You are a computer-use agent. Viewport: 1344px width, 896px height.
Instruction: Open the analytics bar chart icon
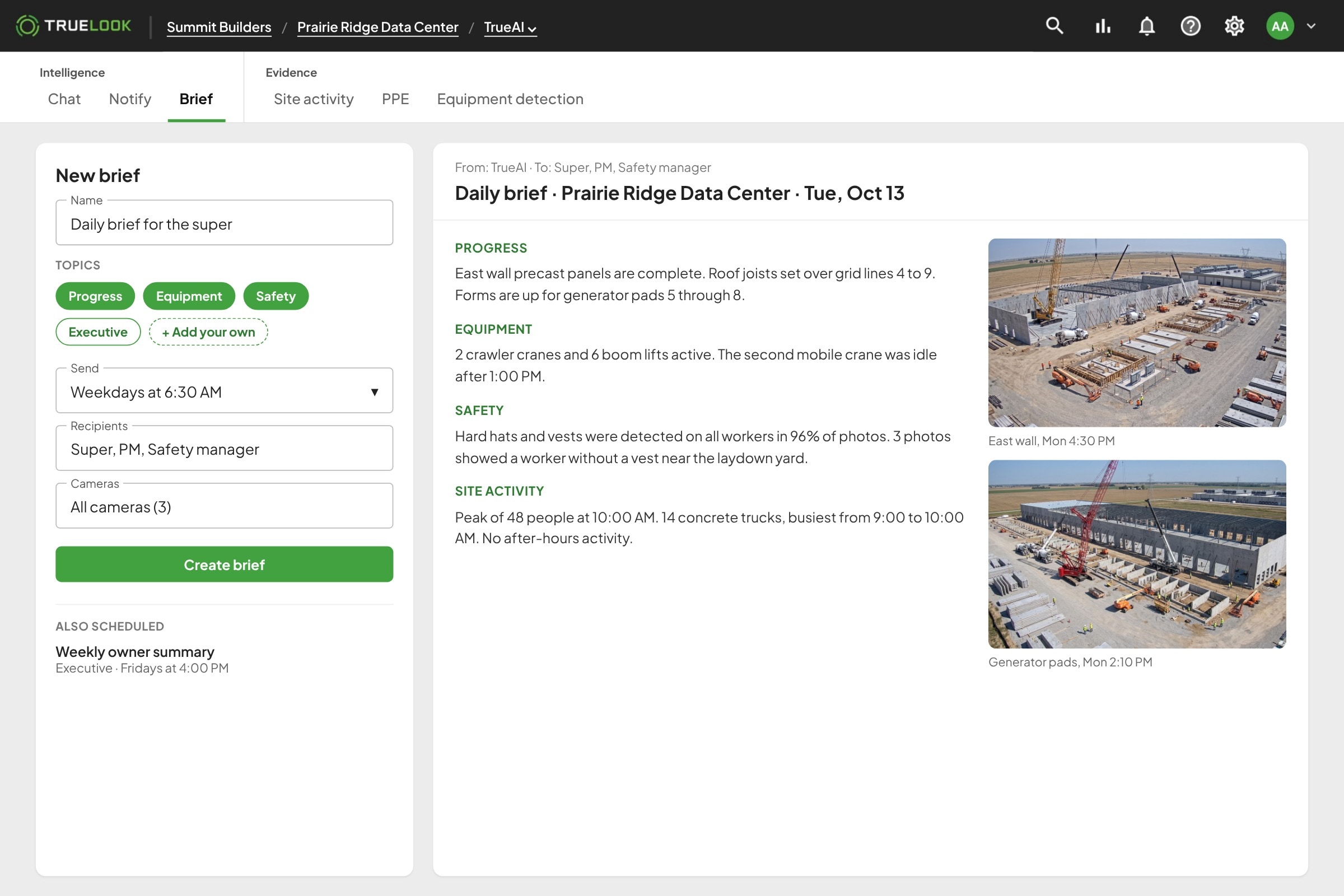click(1103, 26)
